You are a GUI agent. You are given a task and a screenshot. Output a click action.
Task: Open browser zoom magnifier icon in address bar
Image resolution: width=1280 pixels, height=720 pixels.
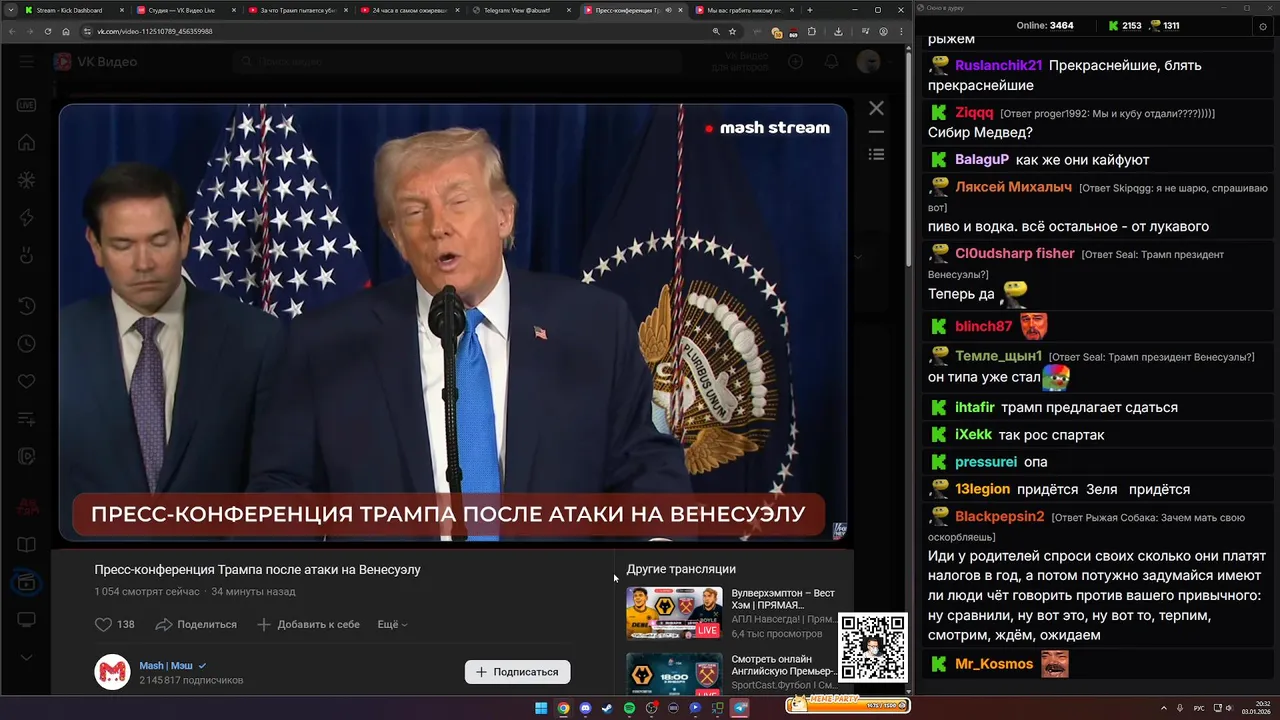(x=716, y=31)
